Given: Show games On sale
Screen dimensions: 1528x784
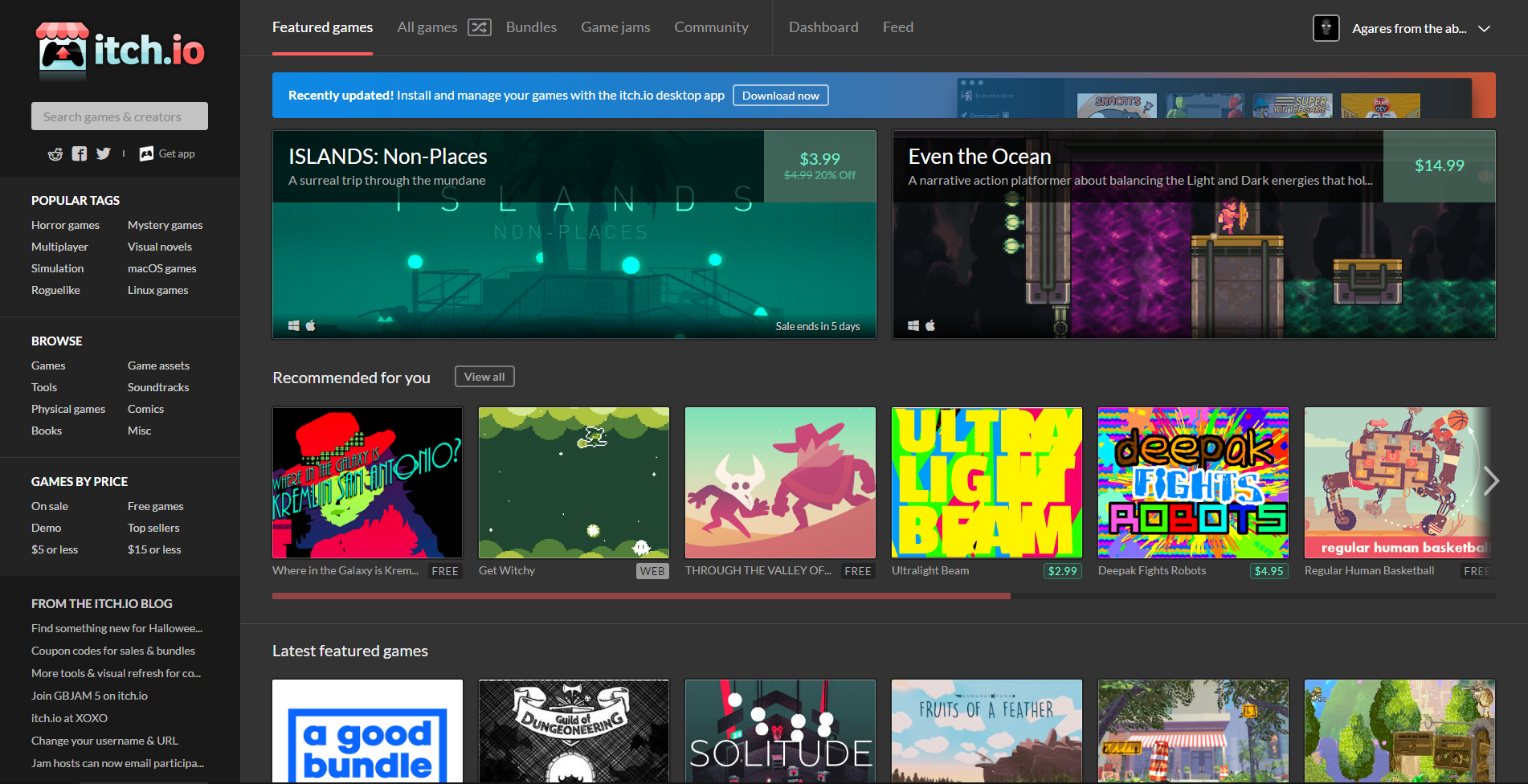Looking at the screenshot, I should click(x=50, y=506).
